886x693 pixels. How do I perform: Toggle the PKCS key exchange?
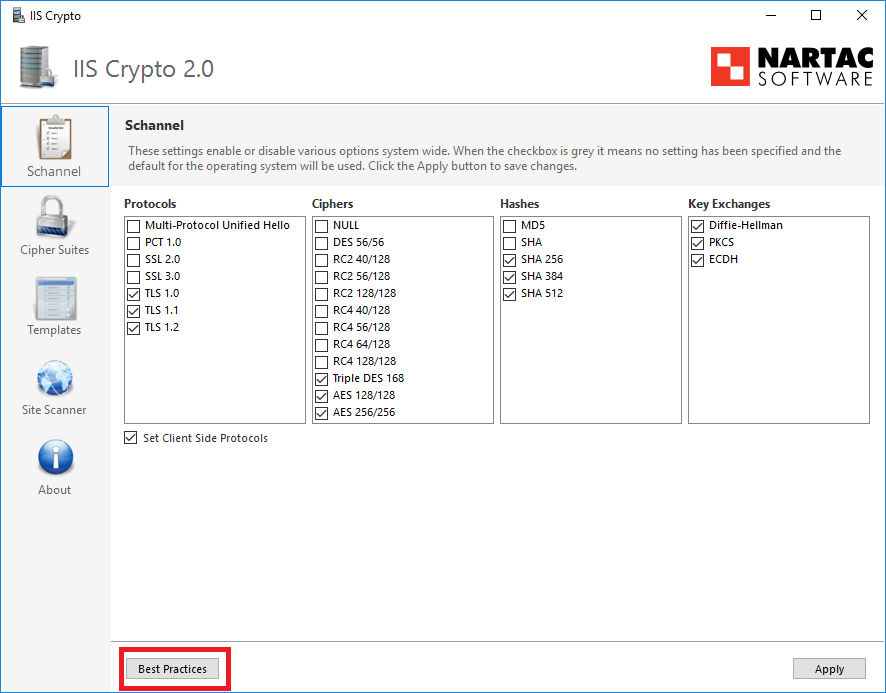point(698,243)
